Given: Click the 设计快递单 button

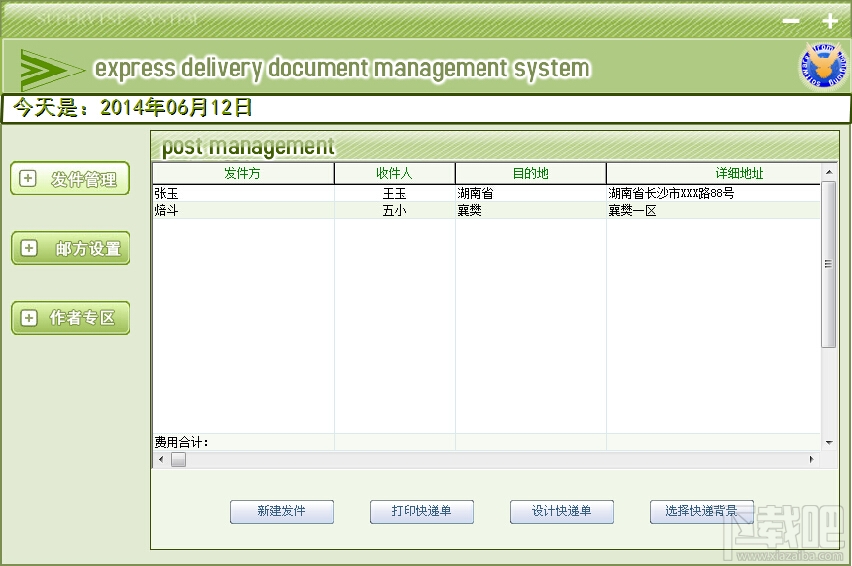Looking at the screenshot, I should 562,512.
